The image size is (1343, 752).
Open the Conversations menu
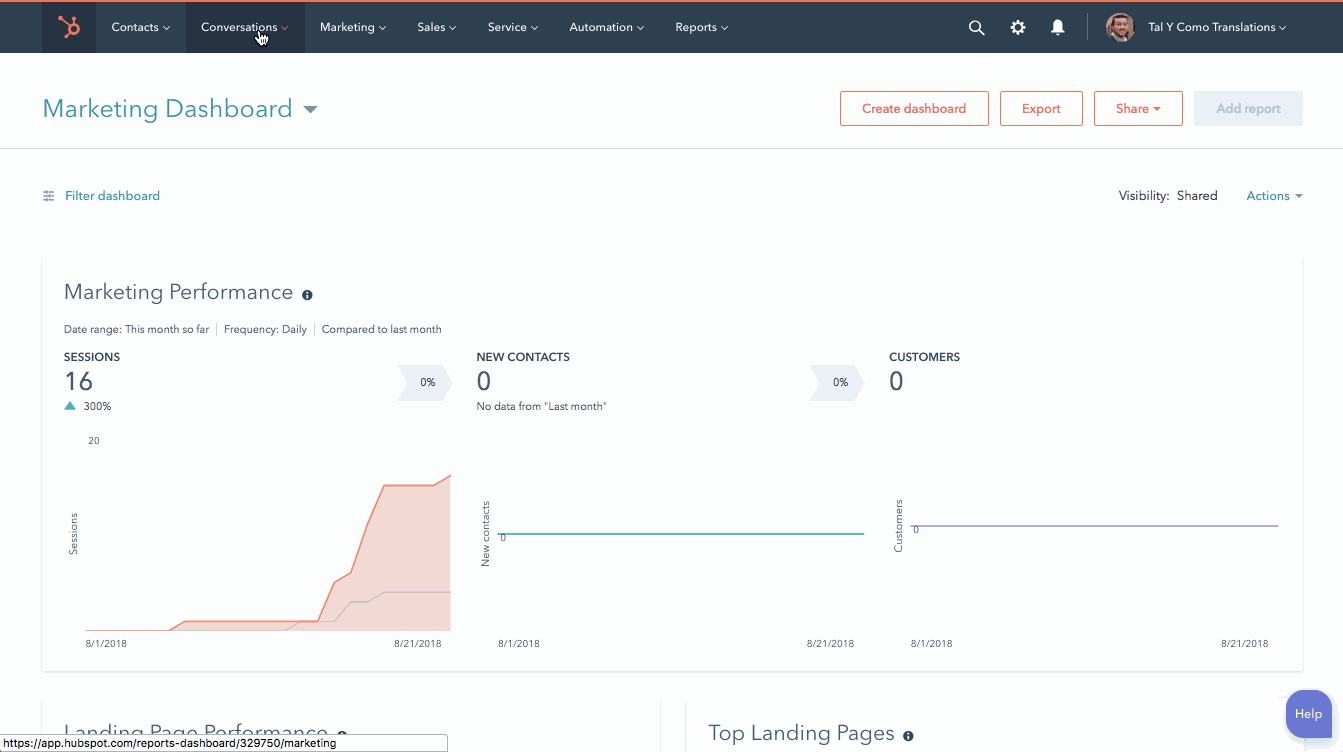[x=244, y=28]
